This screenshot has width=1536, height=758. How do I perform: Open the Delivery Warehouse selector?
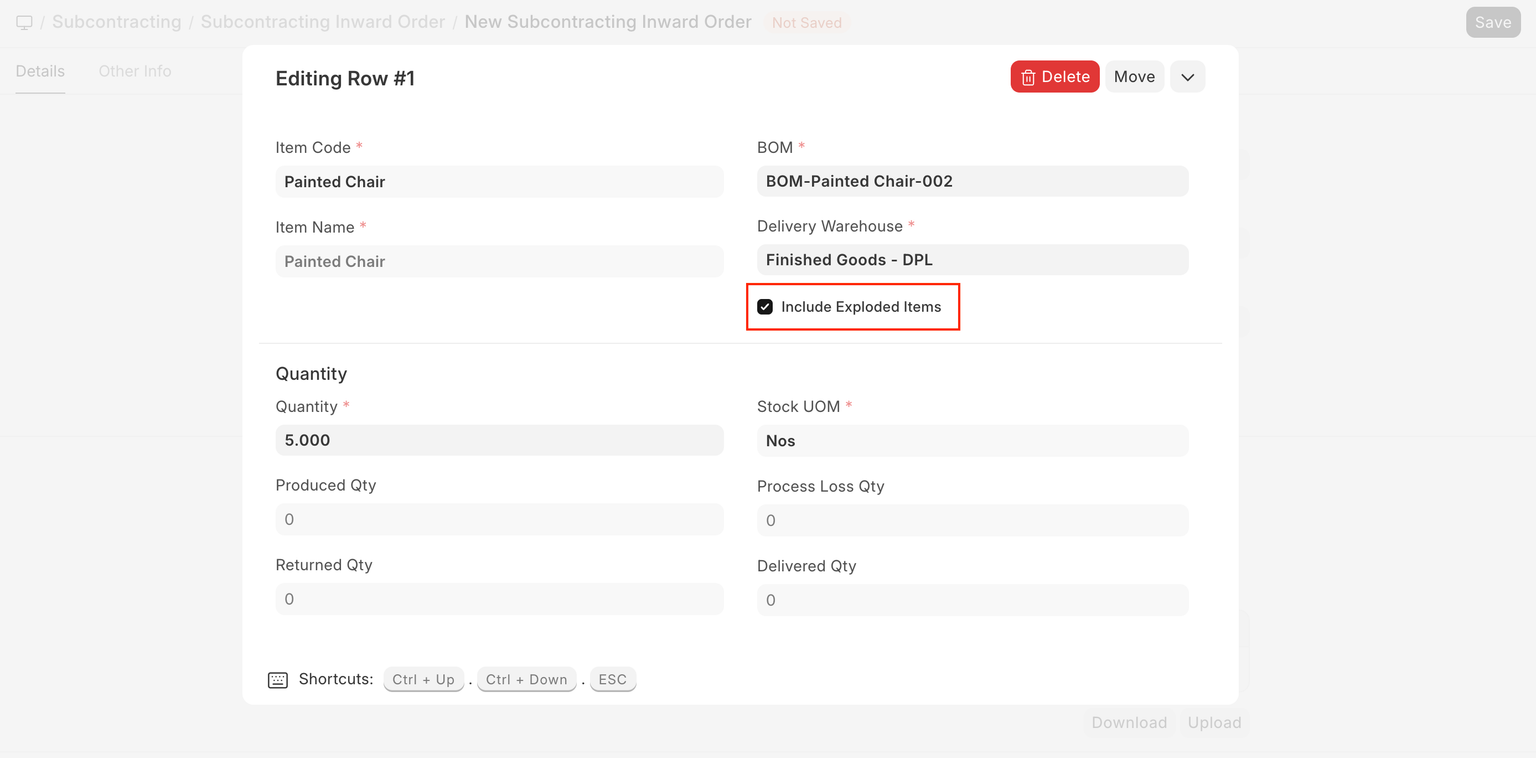[x=972, y=260]
